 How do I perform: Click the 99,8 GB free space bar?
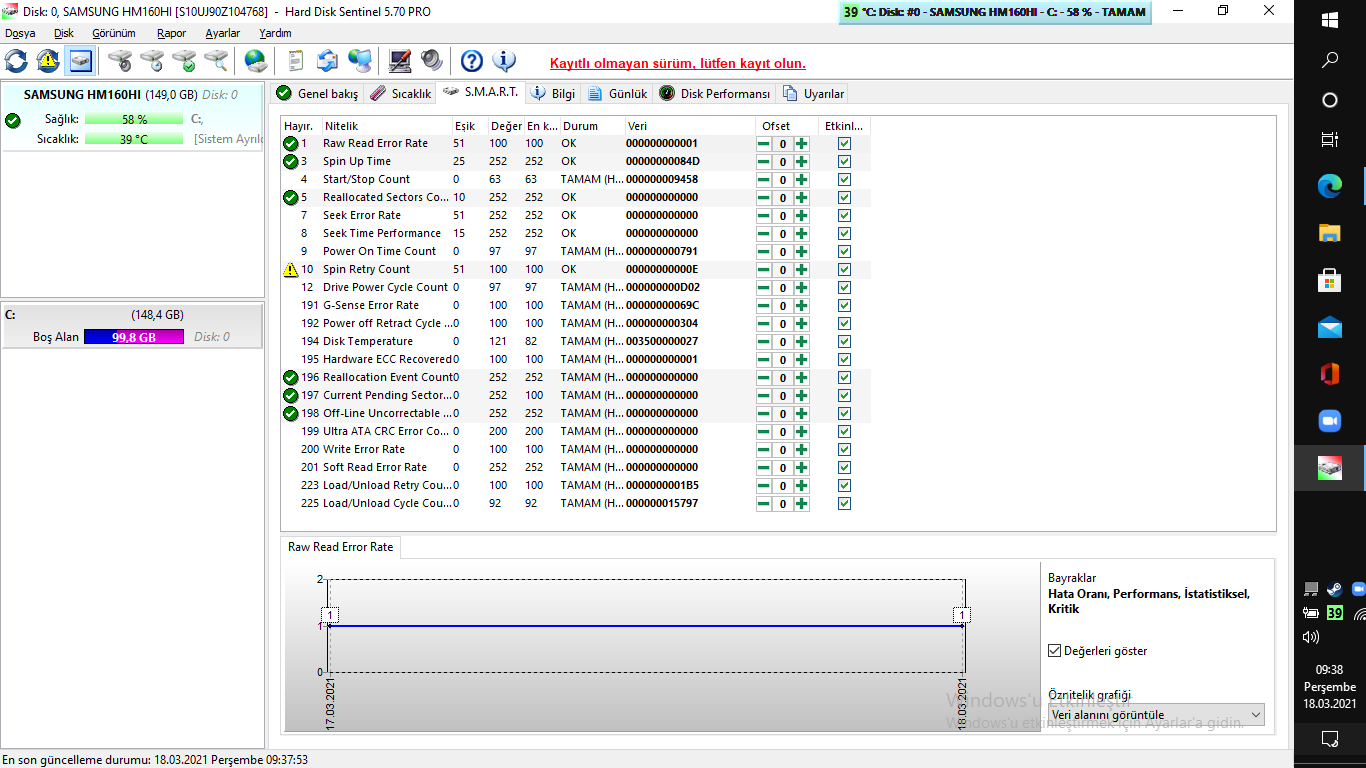tap(134, 337)
